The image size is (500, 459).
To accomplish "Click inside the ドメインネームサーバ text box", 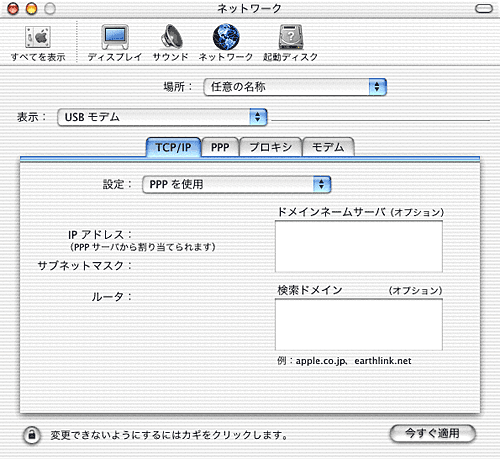I will (359, 246).
